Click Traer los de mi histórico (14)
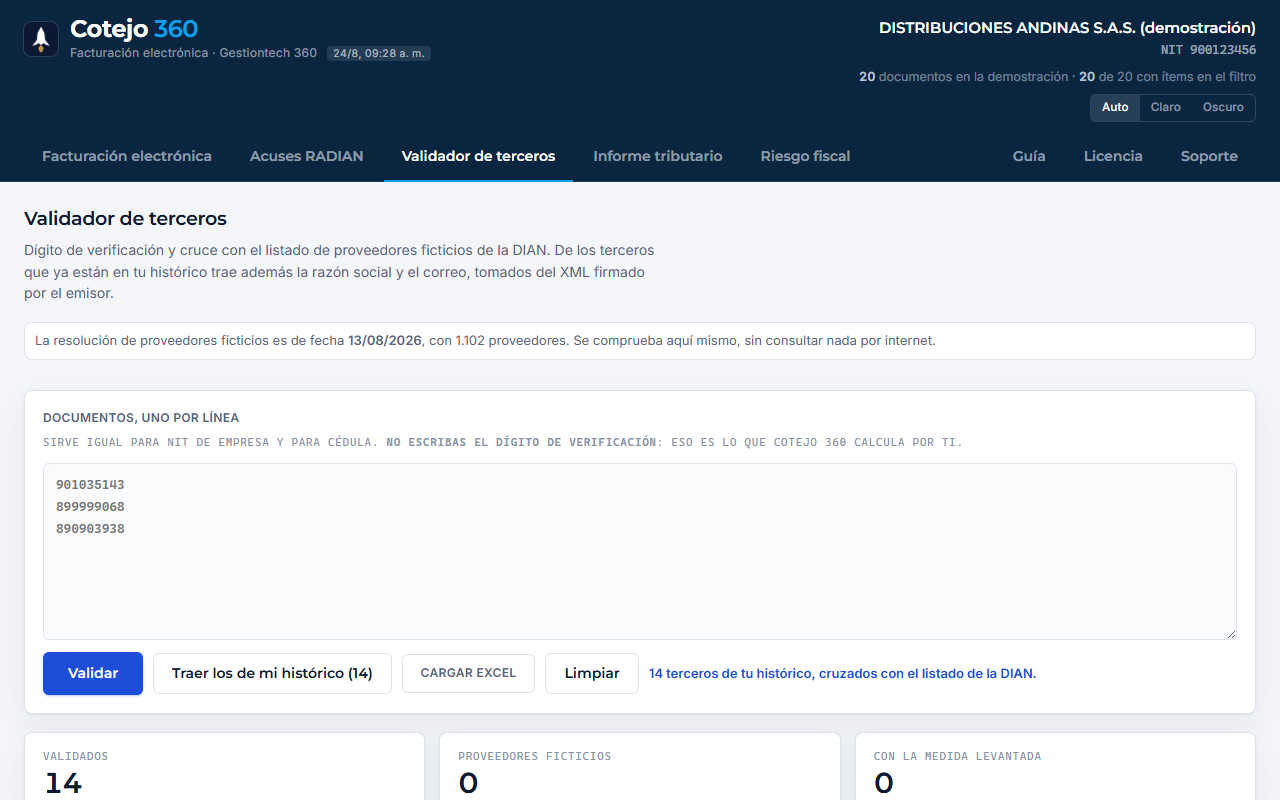This screenshot has height=800, width=1280. click(272, 673)
